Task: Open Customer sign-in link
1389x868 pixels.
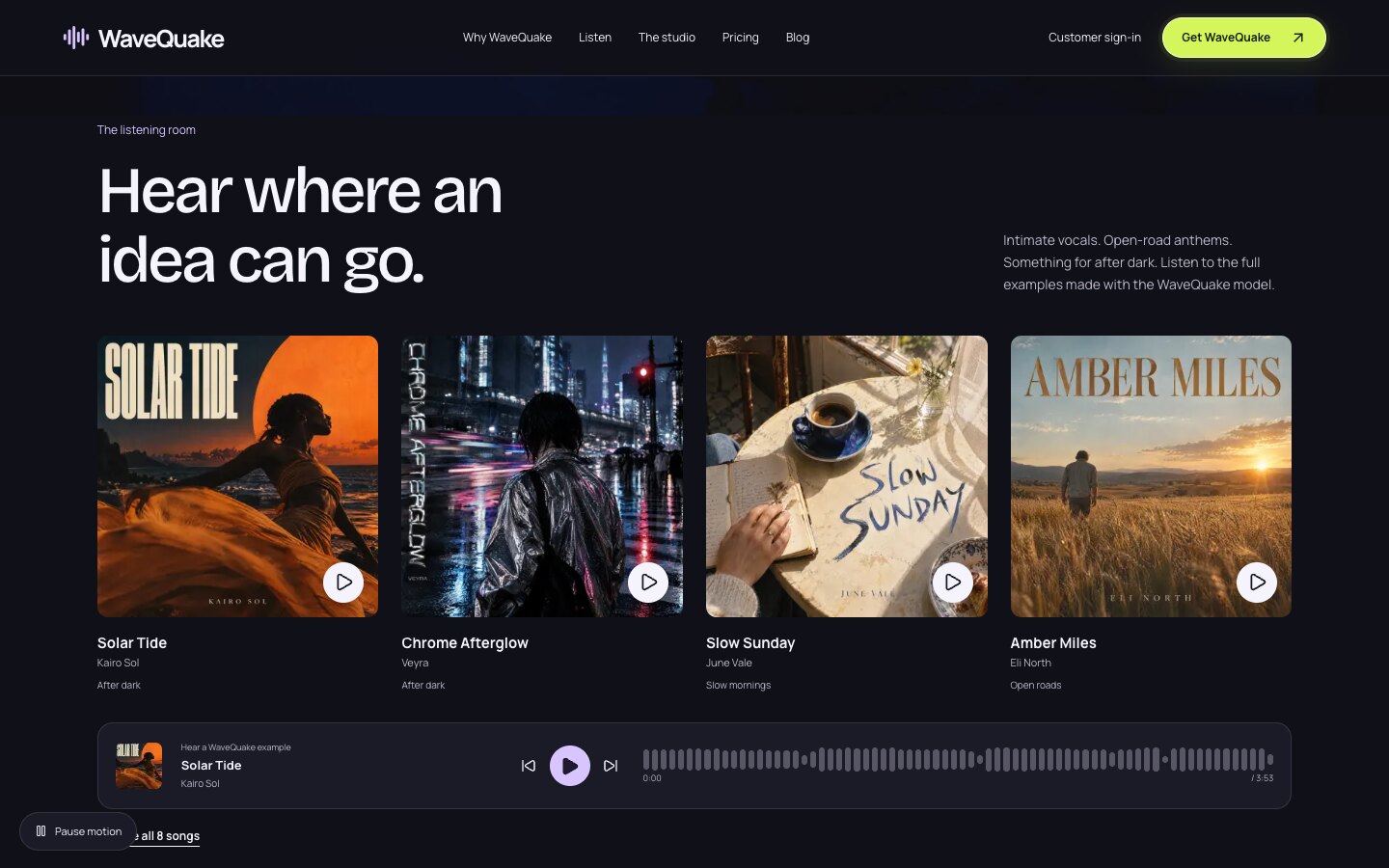Action: pyautogui.click(x=1095, y=38)
